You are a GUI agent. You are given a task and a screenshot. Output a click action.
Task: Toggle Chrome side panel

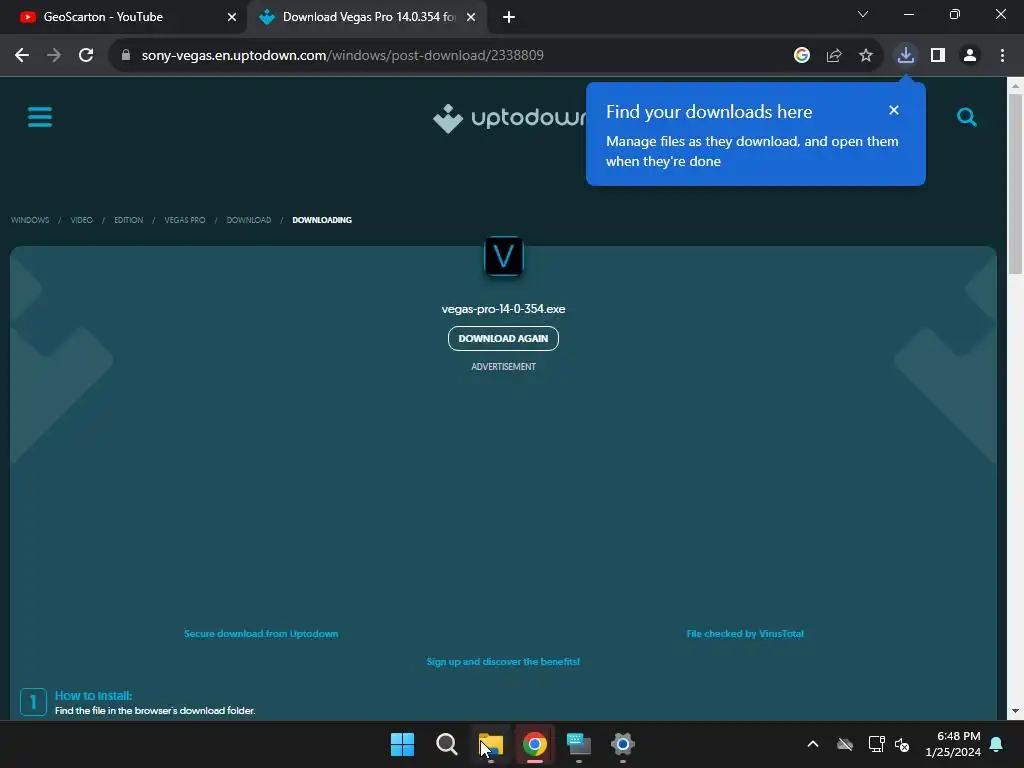coord(938,55)
